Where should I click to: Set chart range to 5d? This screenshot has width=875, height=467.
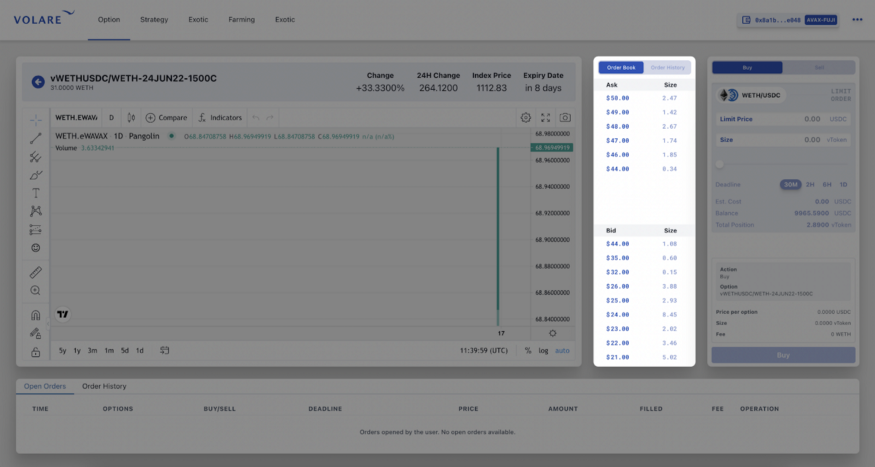tap(124, 350)
